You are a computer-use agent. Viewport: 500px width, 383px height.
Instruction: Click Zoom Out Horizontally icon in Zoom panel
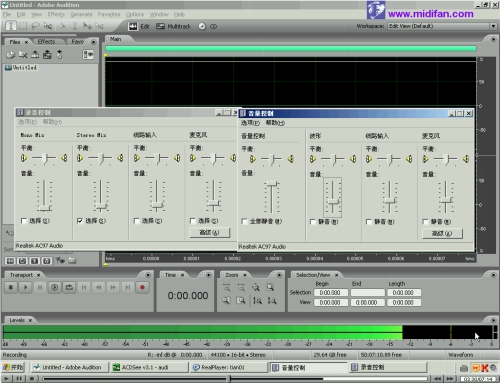(x=241, y=287)
